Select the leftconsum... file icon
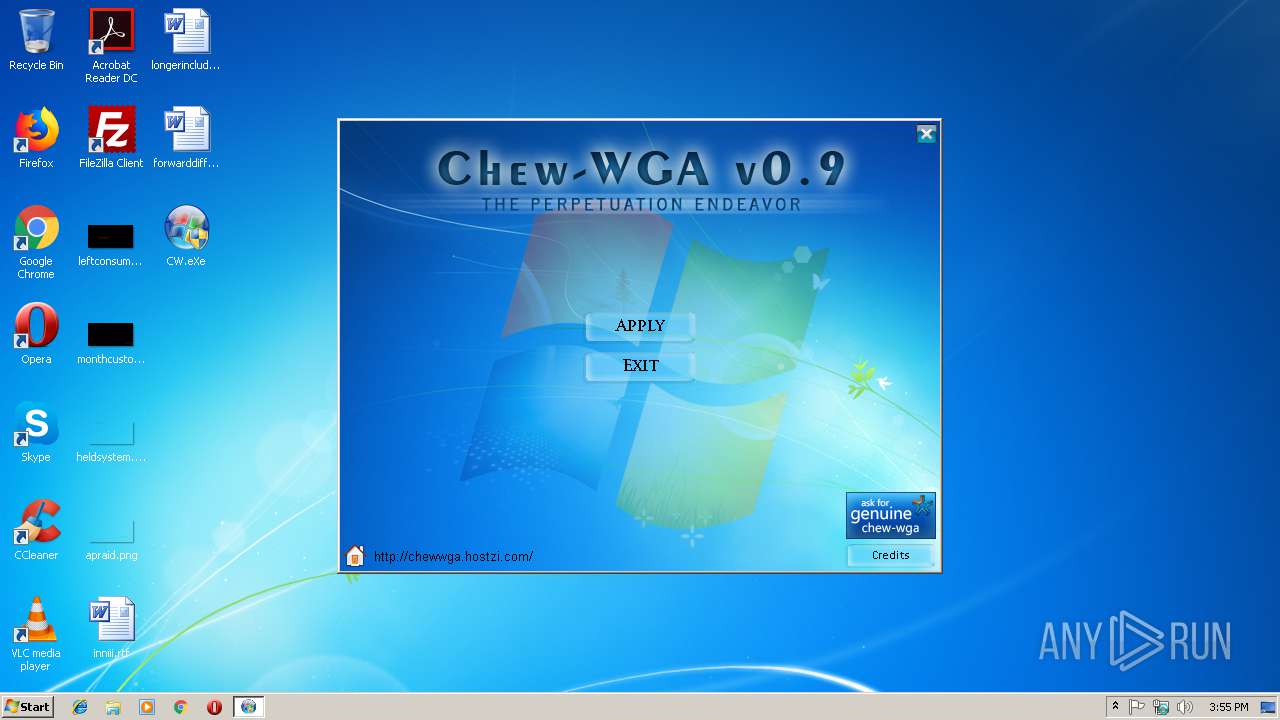The width and height of the screenshot is (1280, 720). [x=111, y=244]
